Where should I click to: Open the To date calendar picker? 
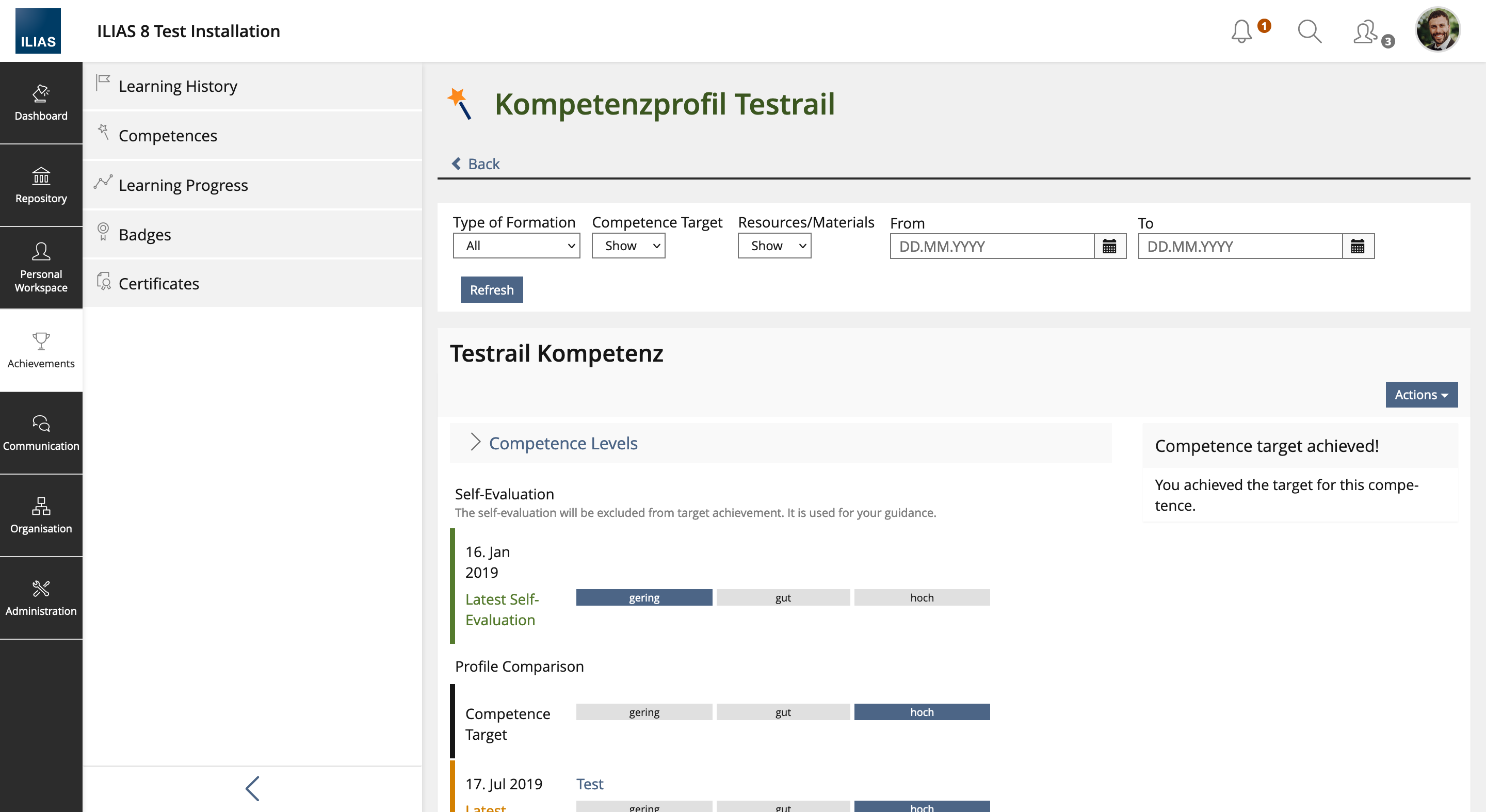point(1358,246)
